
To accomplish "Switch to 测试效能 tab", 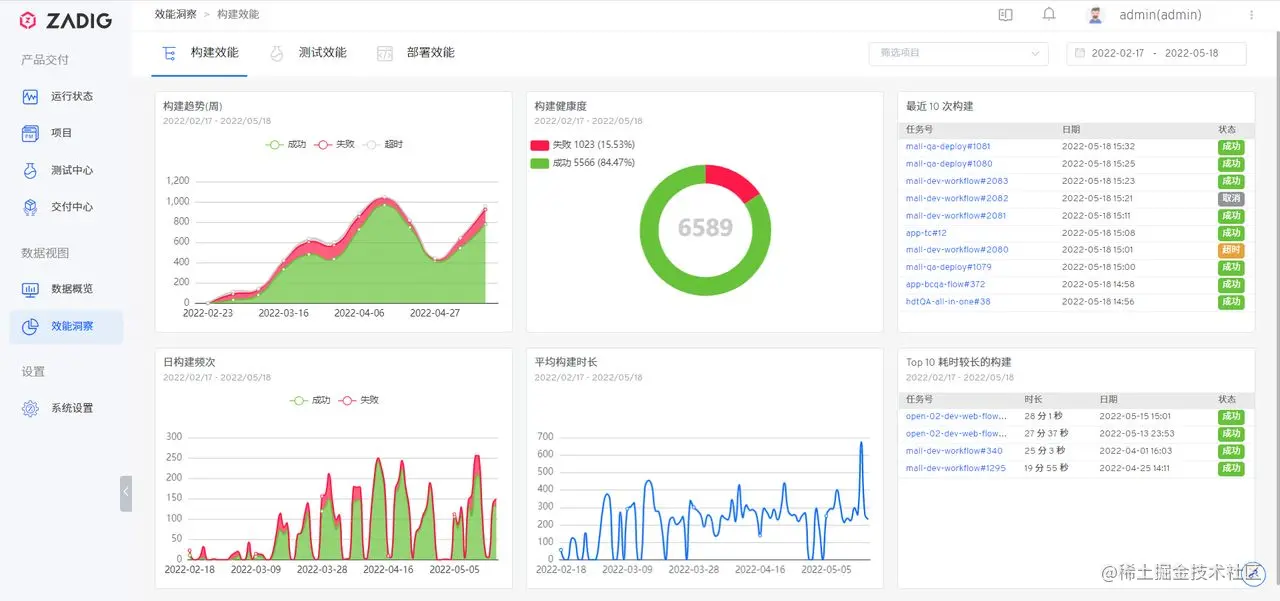I will pos(308,53).
